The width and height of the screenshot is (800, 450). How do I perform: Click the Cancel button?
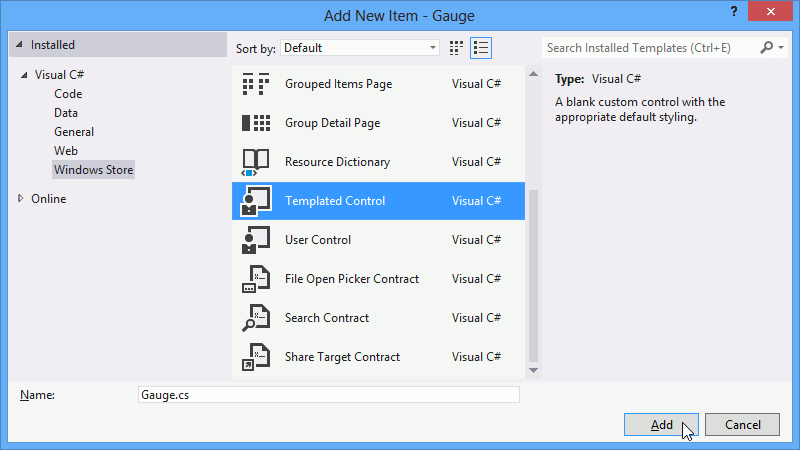742,424
